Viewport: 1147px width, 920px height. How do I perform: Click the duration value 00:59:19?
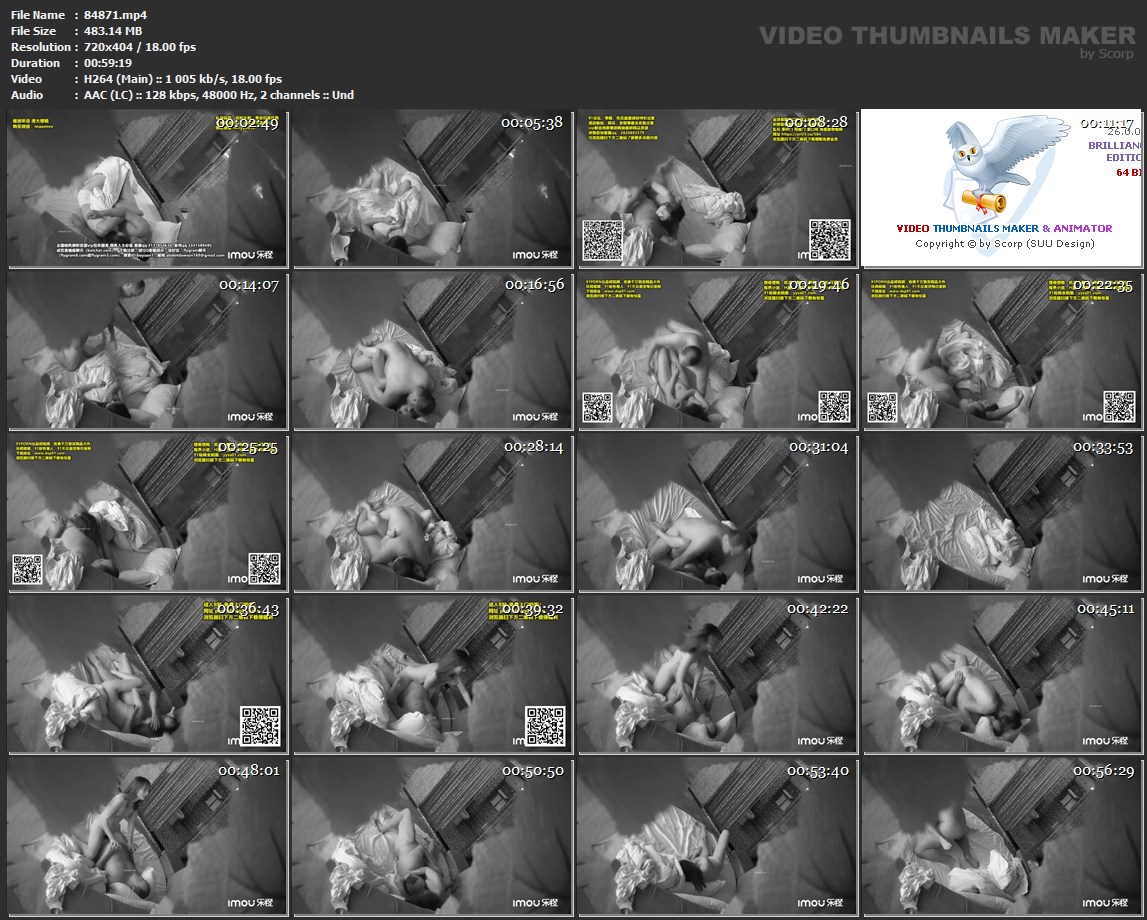108,63
